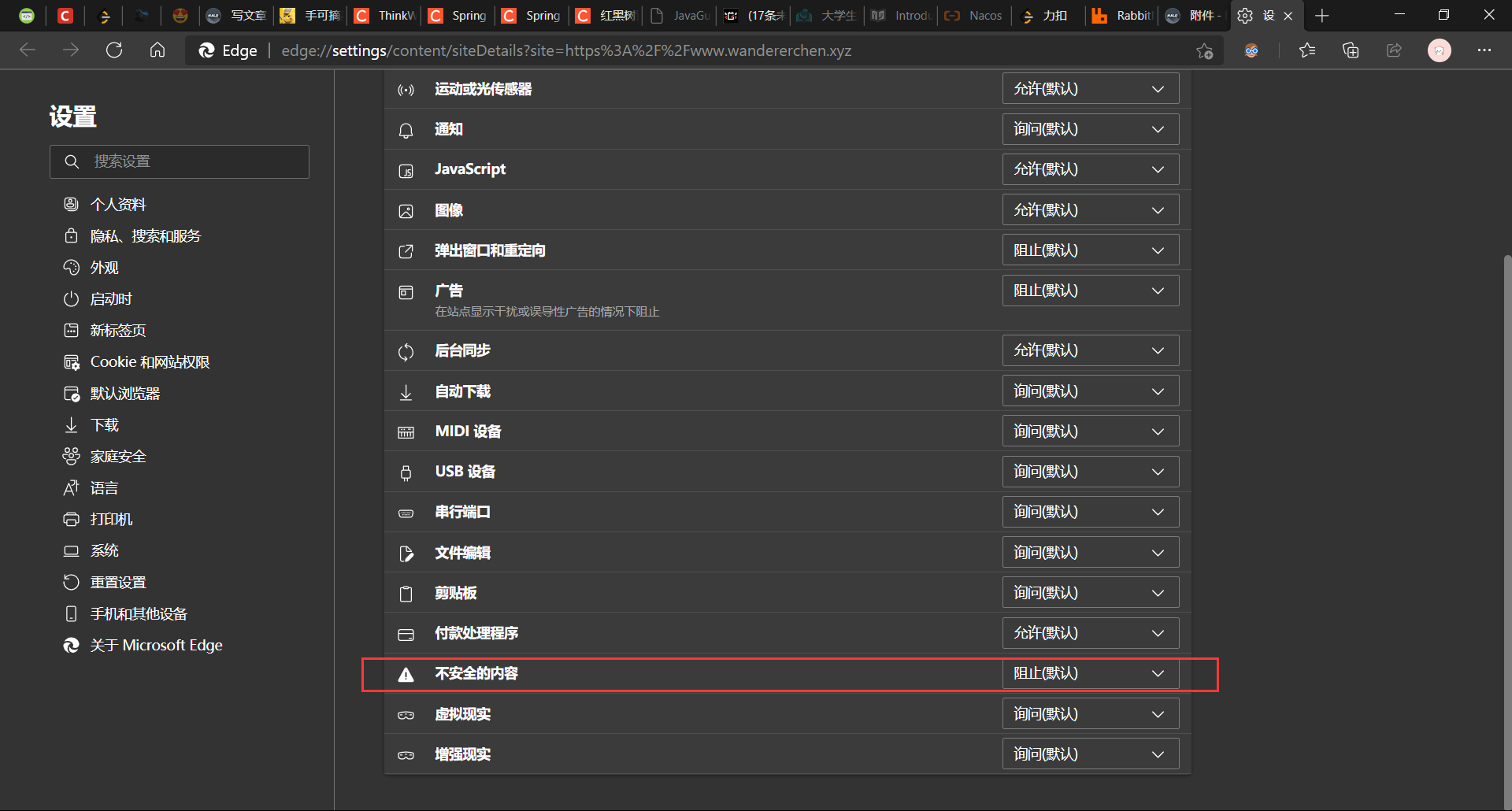Reload the page with refresh icon

point(114,50)
